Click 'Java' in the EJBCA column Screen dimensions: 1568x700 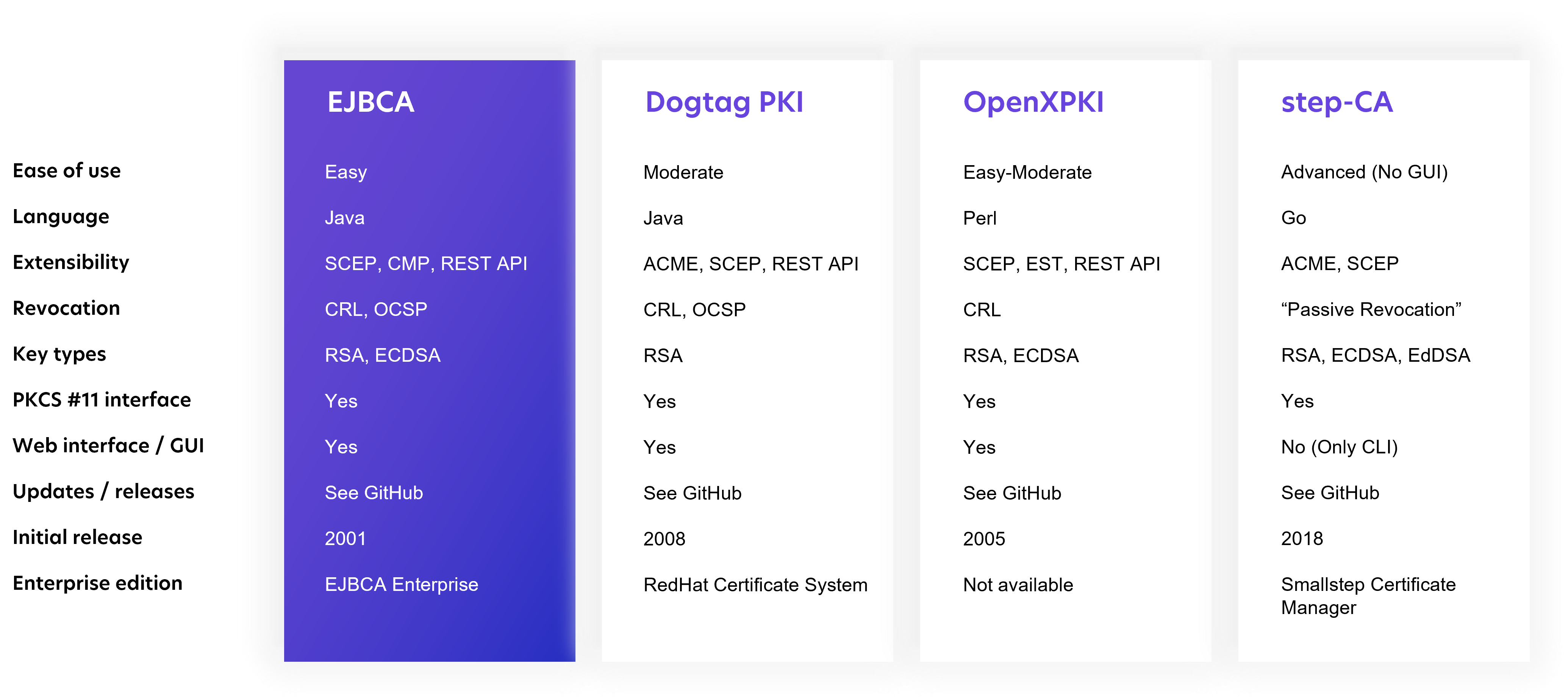click(x=344, y=218)
